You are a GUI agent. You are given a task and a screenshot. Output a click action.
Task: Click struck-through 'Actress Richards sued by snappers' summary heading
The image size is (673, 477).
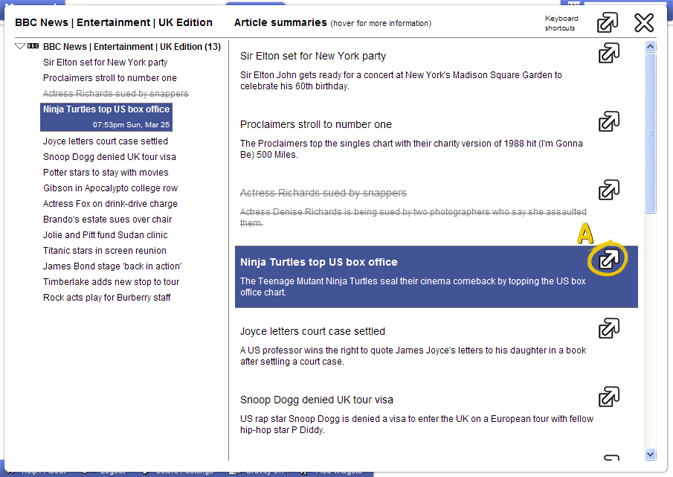pyautogui.click(x=323, y=193)
